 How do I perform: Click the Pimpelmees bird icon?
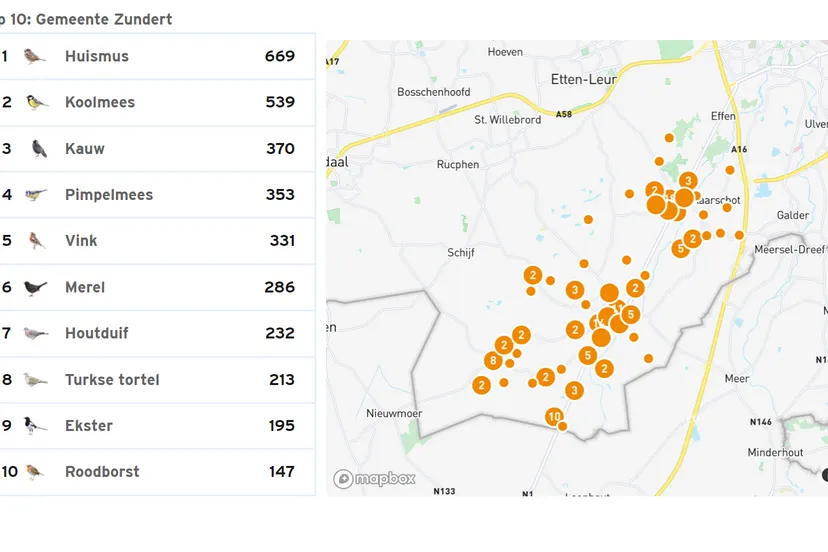35,195
